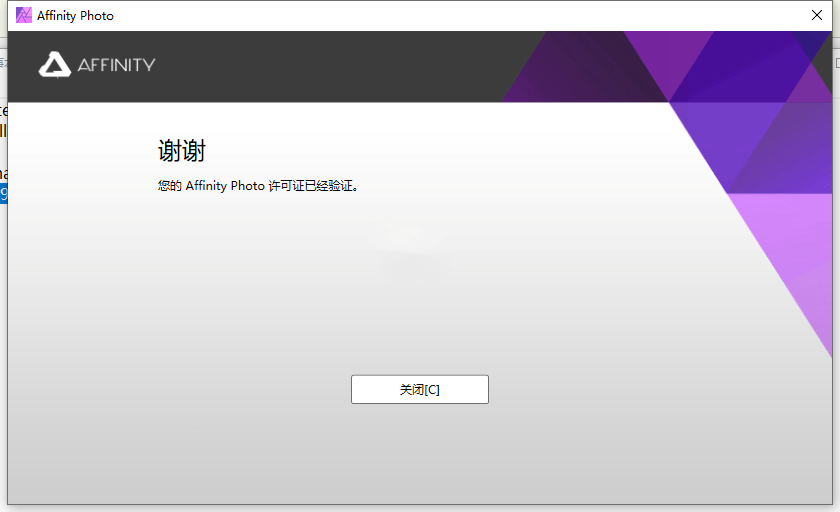Click the Affinity triangle logo in header
The image size is (840, 512).
pos(54,65)
